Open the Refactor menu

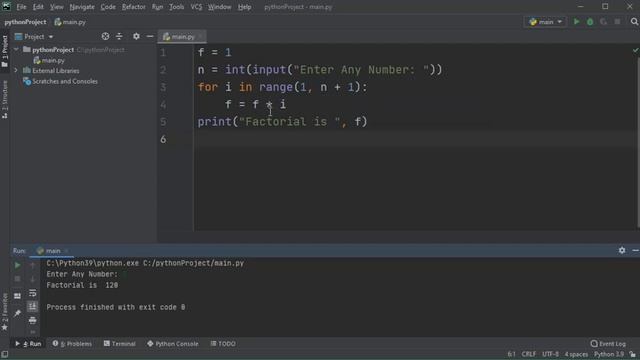(133, 7)
